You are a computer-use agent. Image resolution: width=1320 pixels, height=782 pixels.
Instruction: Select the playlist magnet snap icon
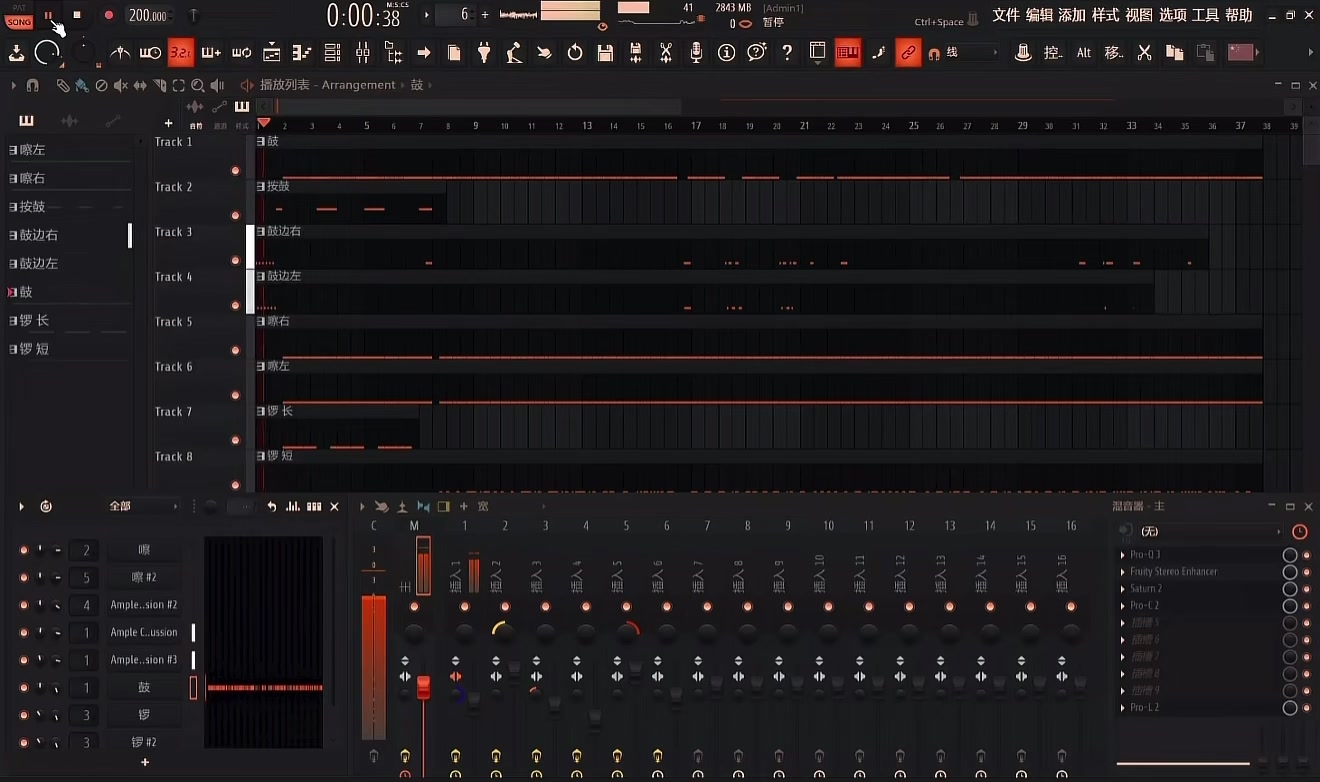click(x=32, y=86)
